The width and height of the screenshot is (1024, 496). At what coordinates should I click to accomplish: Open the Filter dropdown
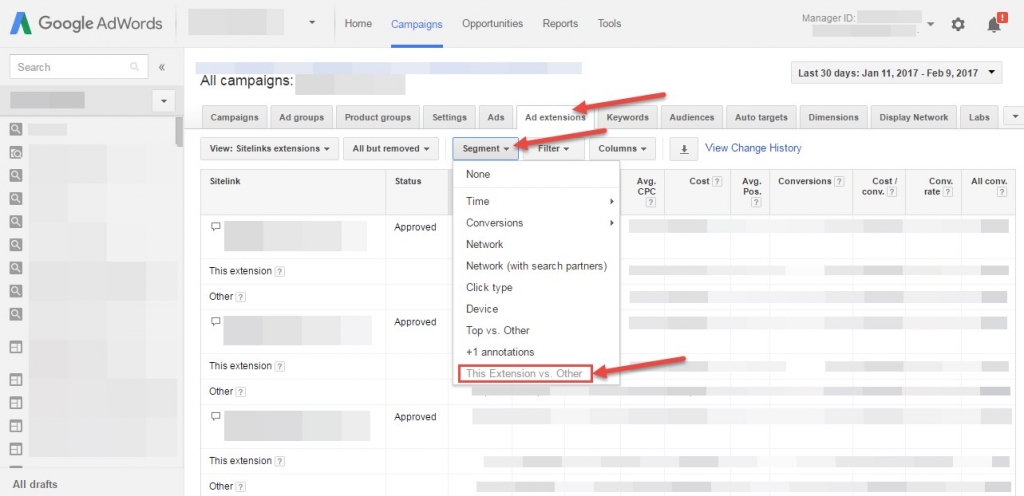tap(552, 149)
